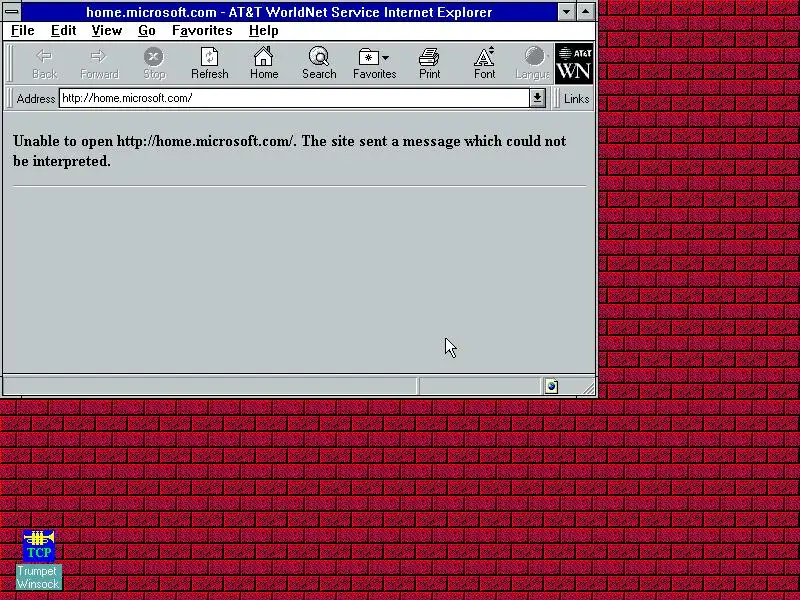Screen dimensions: 800x600
Task: Stop the page loading
Action: pyautogui.click(x=154, y=63)
